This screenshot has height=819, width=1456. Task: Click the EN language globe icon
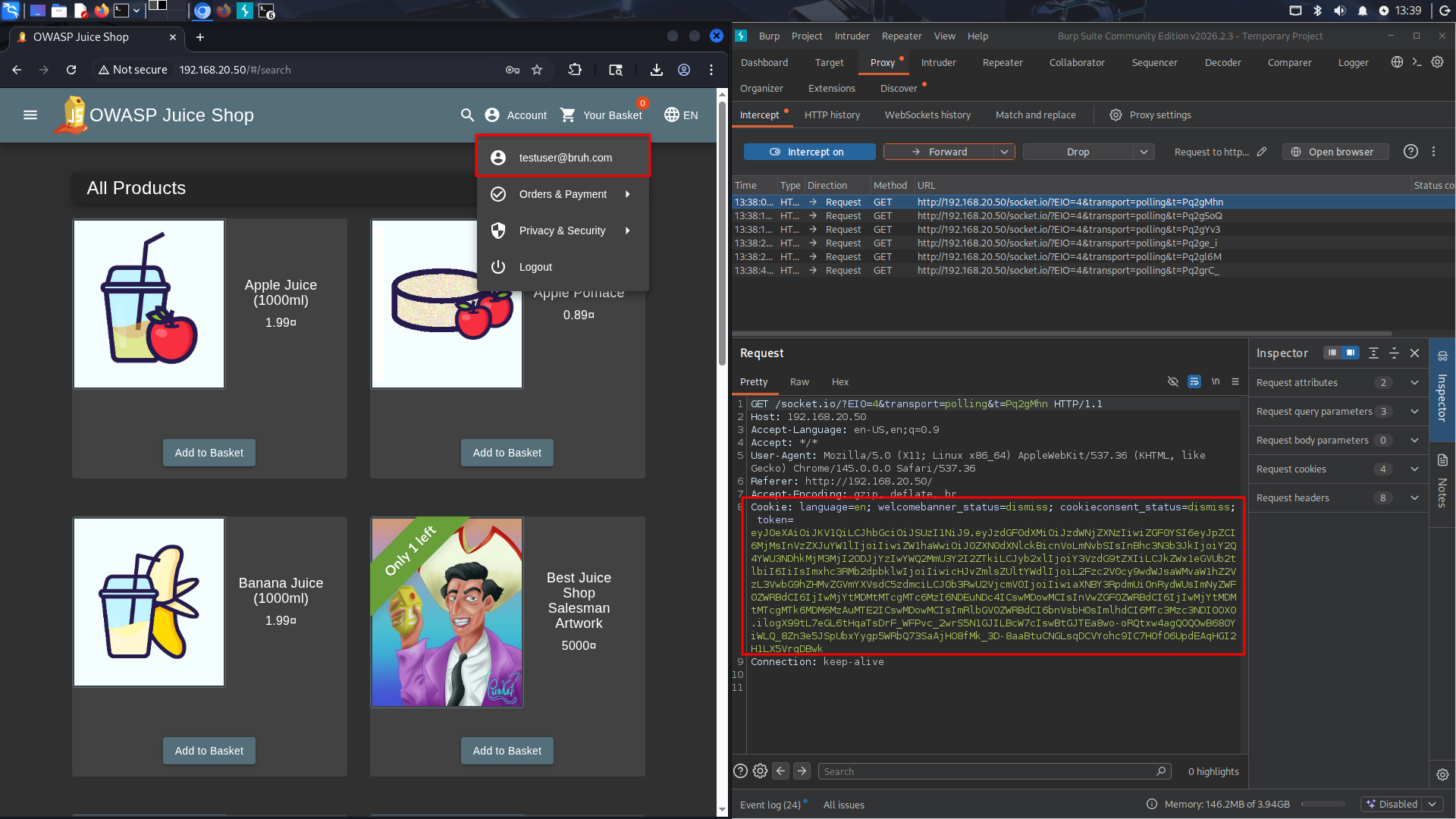672,115
